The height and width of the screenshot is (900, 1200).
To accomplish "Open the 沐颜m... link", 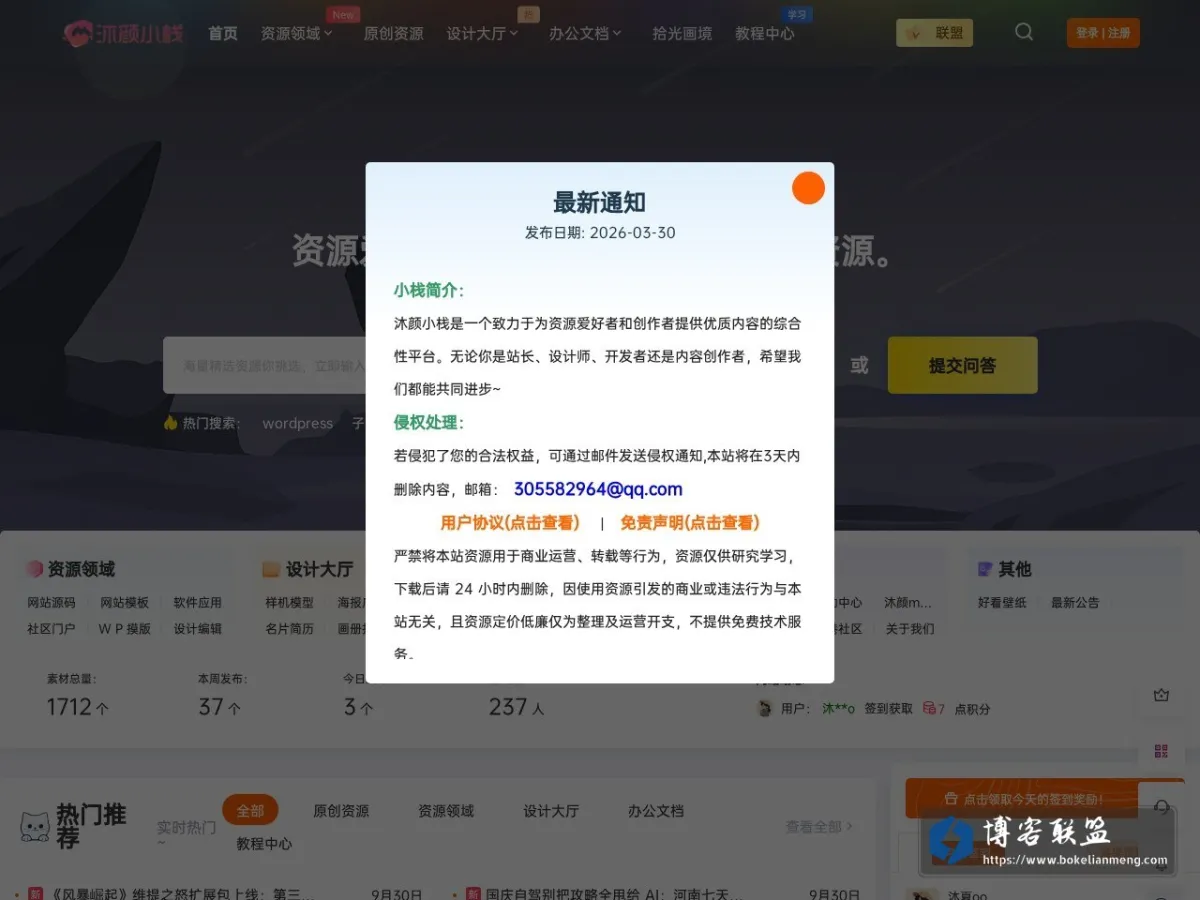I will coord(908,602).
